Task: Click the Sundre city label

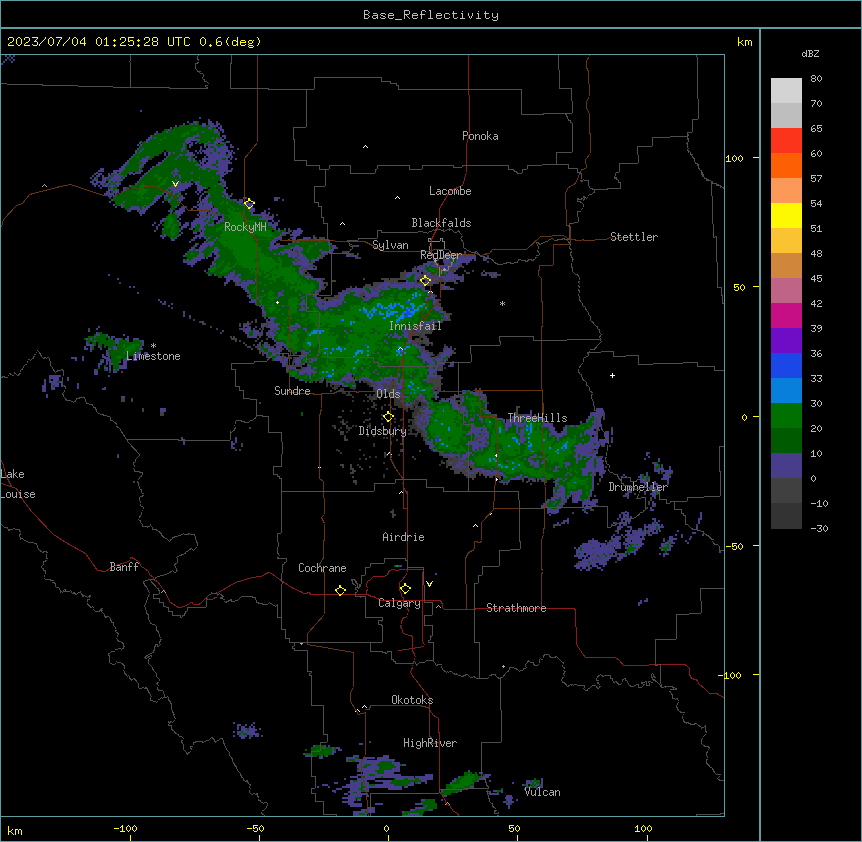Action: point(292,391)
